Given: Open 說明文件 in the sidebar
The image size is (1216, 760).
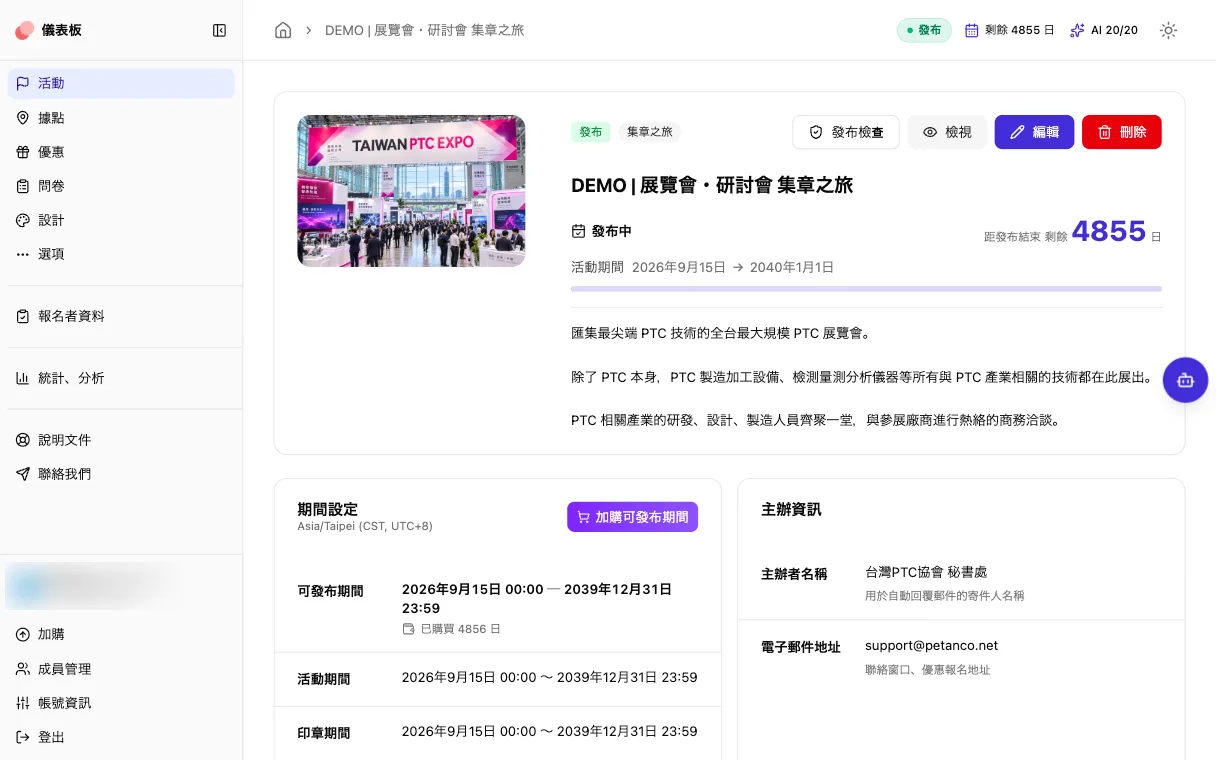Looking at the screenshot, I should coord(121,440).
